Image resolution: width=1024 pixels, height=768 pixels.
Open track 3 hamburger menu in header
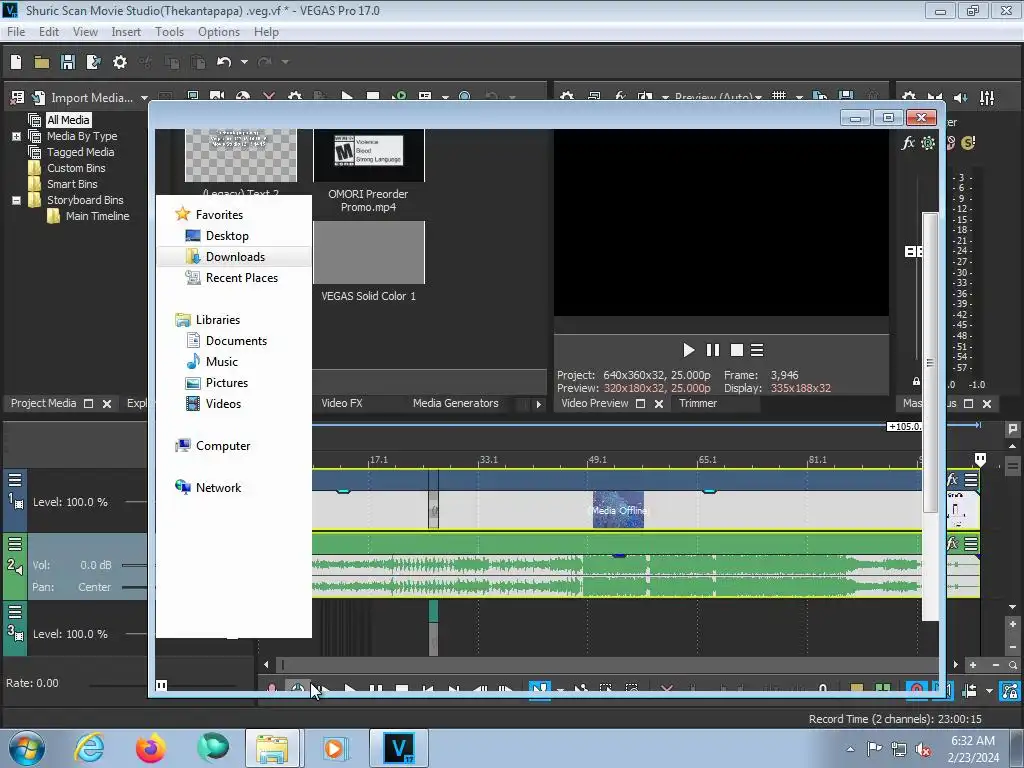[x=15, y=611]
